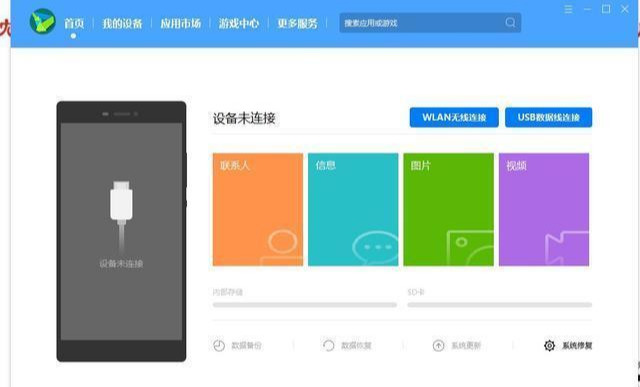This screenshot has height=387, width=640.
Task: Open the 应用市场 tab
Action: click(180, 23)
